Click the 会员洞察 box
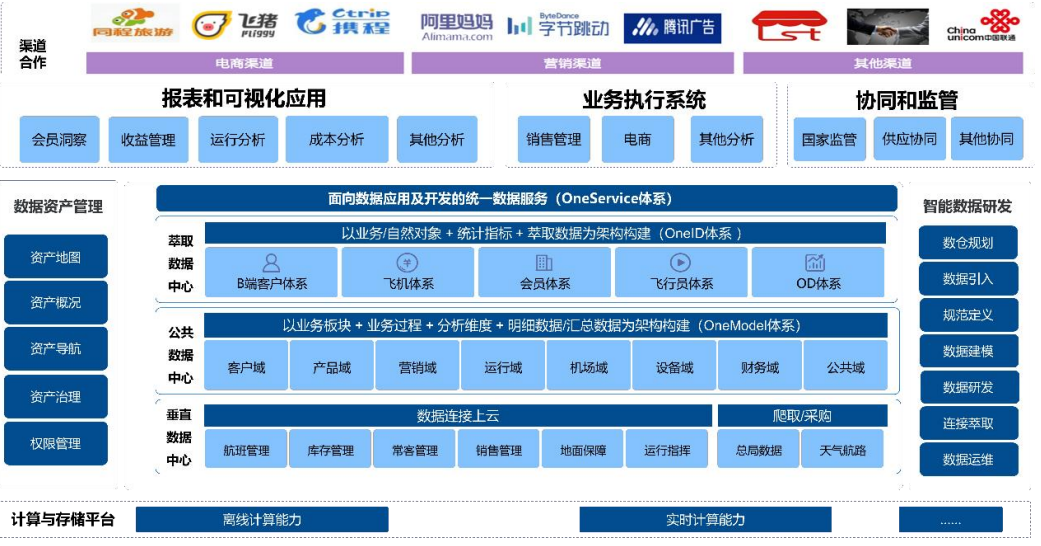The image size is (1041, 546). point(59,140)
